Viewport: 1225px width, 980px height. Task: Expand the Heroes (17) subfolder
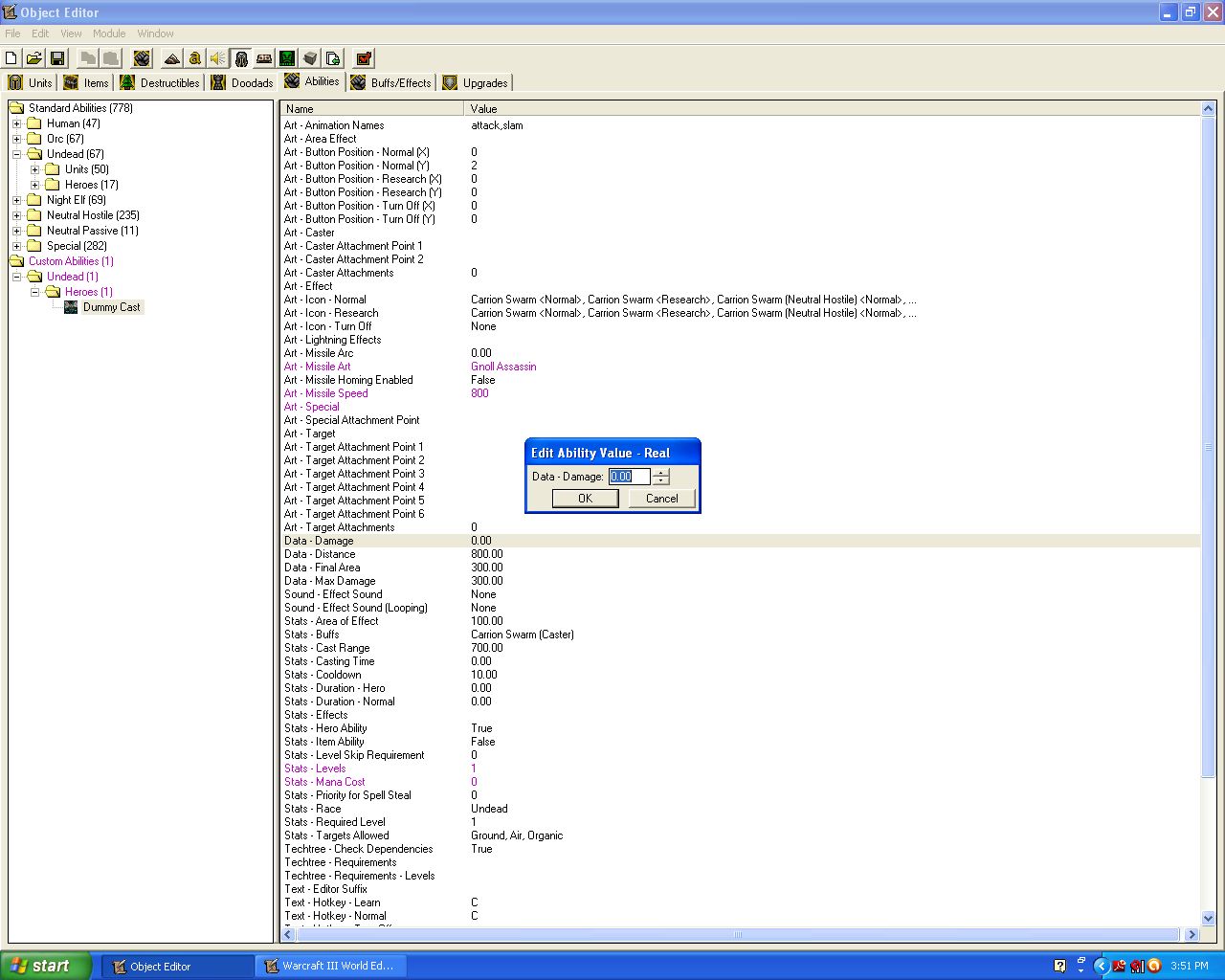[34, 185]
